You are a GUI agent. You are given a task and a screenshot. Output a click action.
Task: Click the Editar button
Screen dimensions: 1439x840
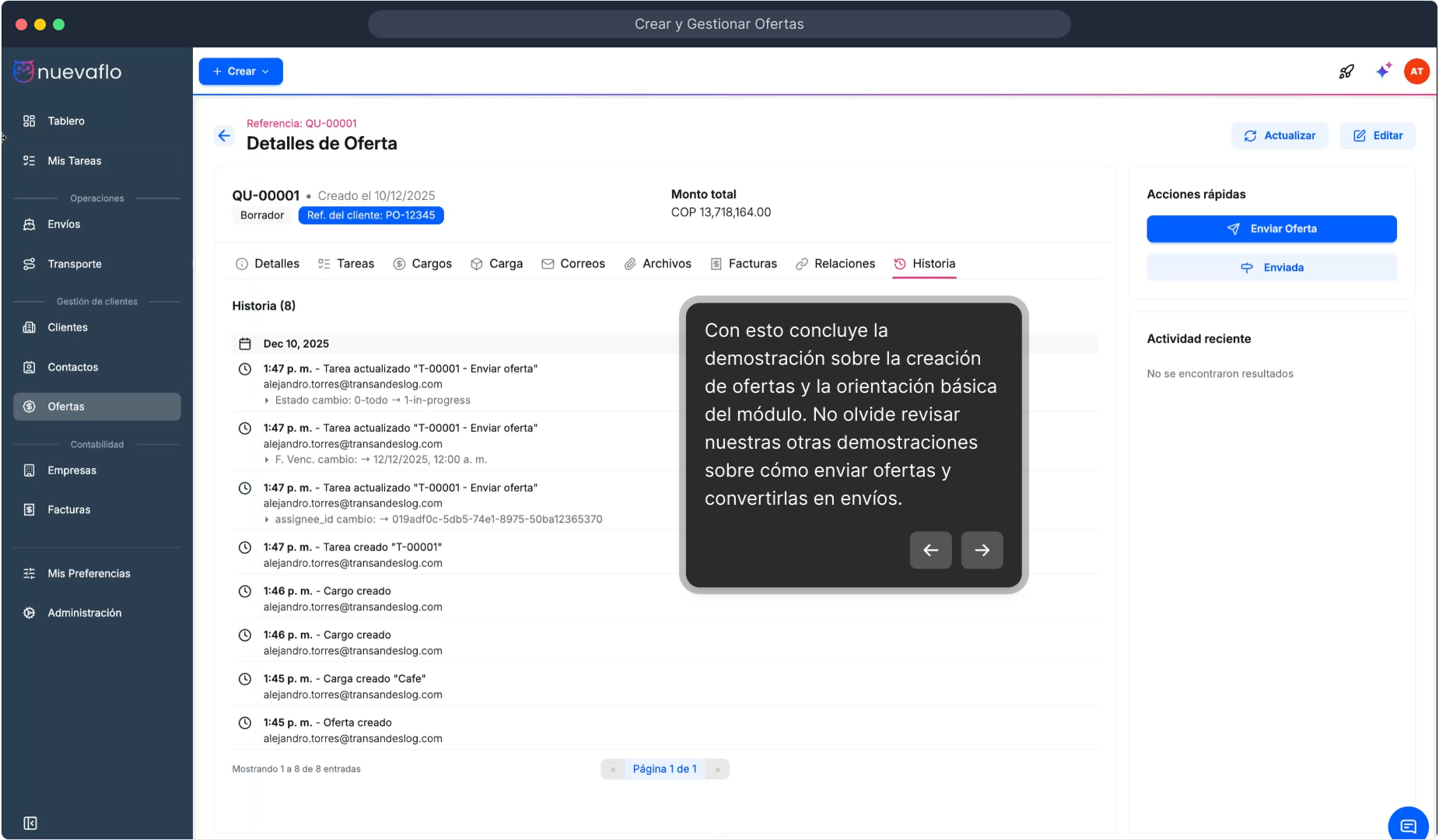1377,135
